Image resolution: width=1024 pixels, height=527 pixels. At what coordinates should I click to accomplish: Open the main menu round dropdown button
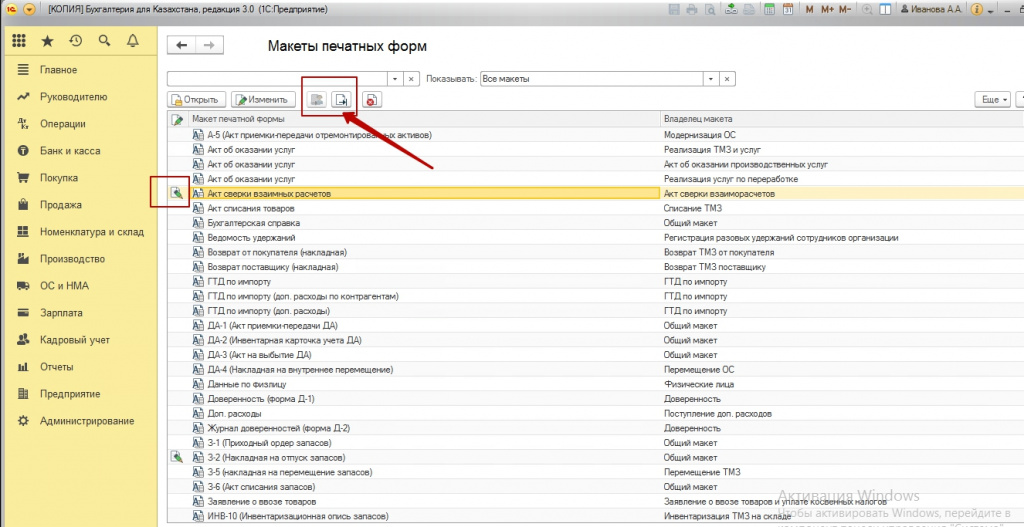[x=29, y=10]
